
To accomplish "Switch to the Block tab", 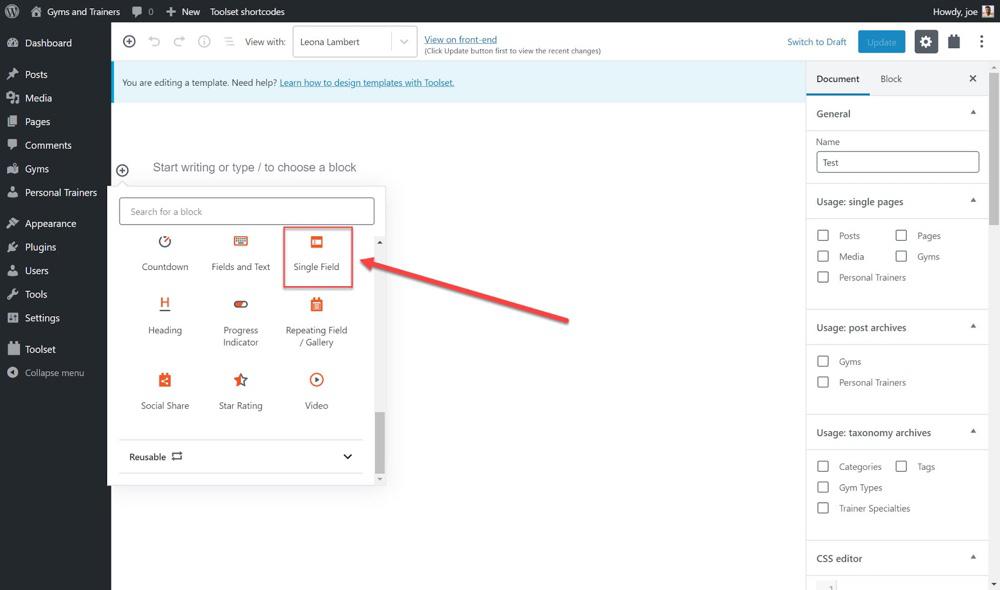I will [890, 79].
